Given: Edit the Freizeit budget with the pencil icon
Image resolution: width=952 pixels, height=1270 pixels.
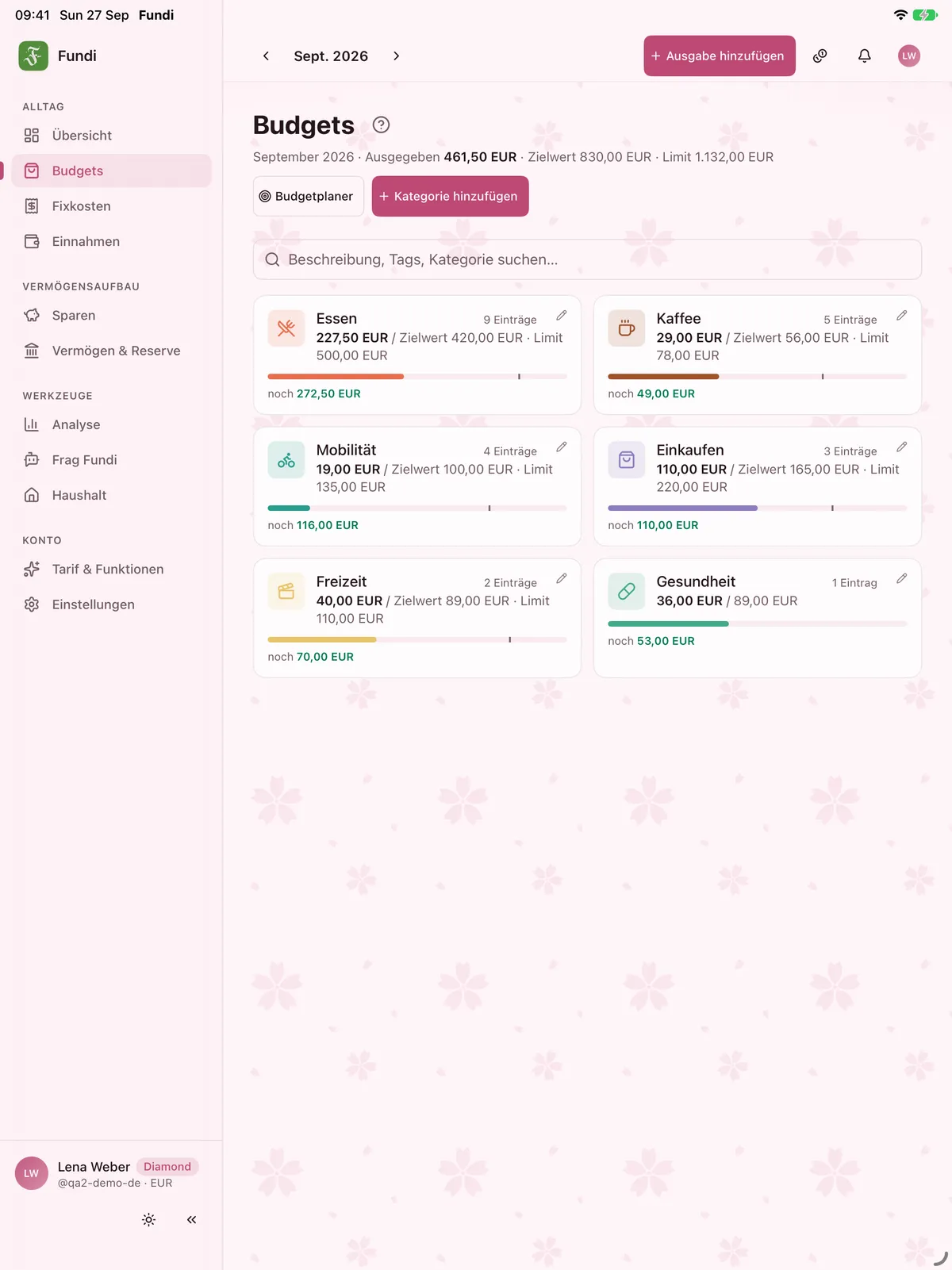Looking at the screenshot, I should coord(561,579).
